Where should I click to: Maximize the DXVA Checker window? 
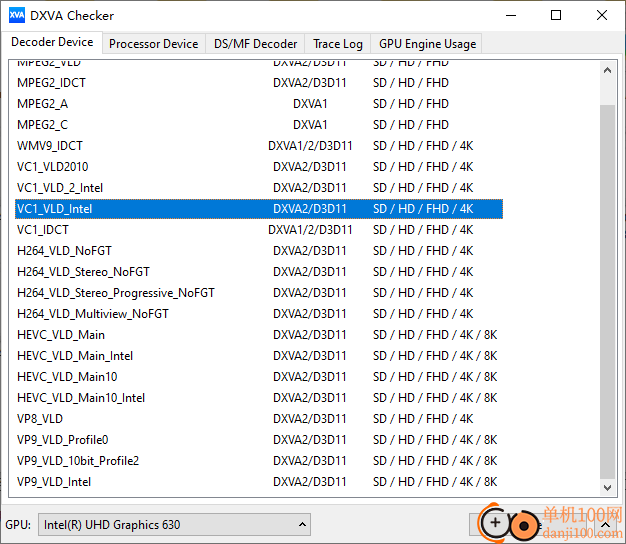[556, 16]
